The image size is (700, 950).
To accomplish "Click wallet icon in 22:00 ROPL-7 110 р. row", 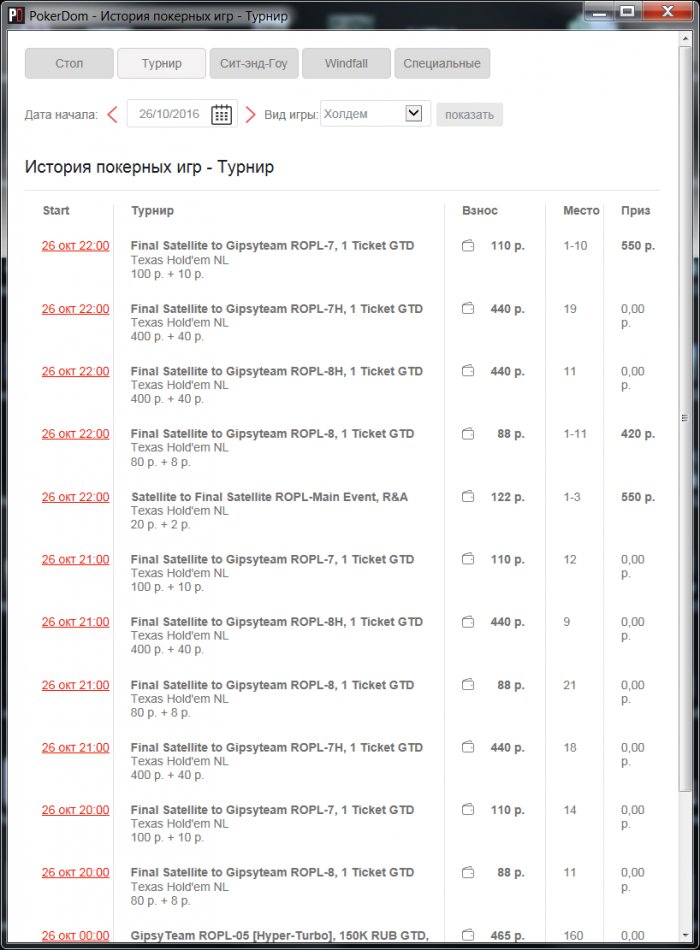I will coord(468,246).
